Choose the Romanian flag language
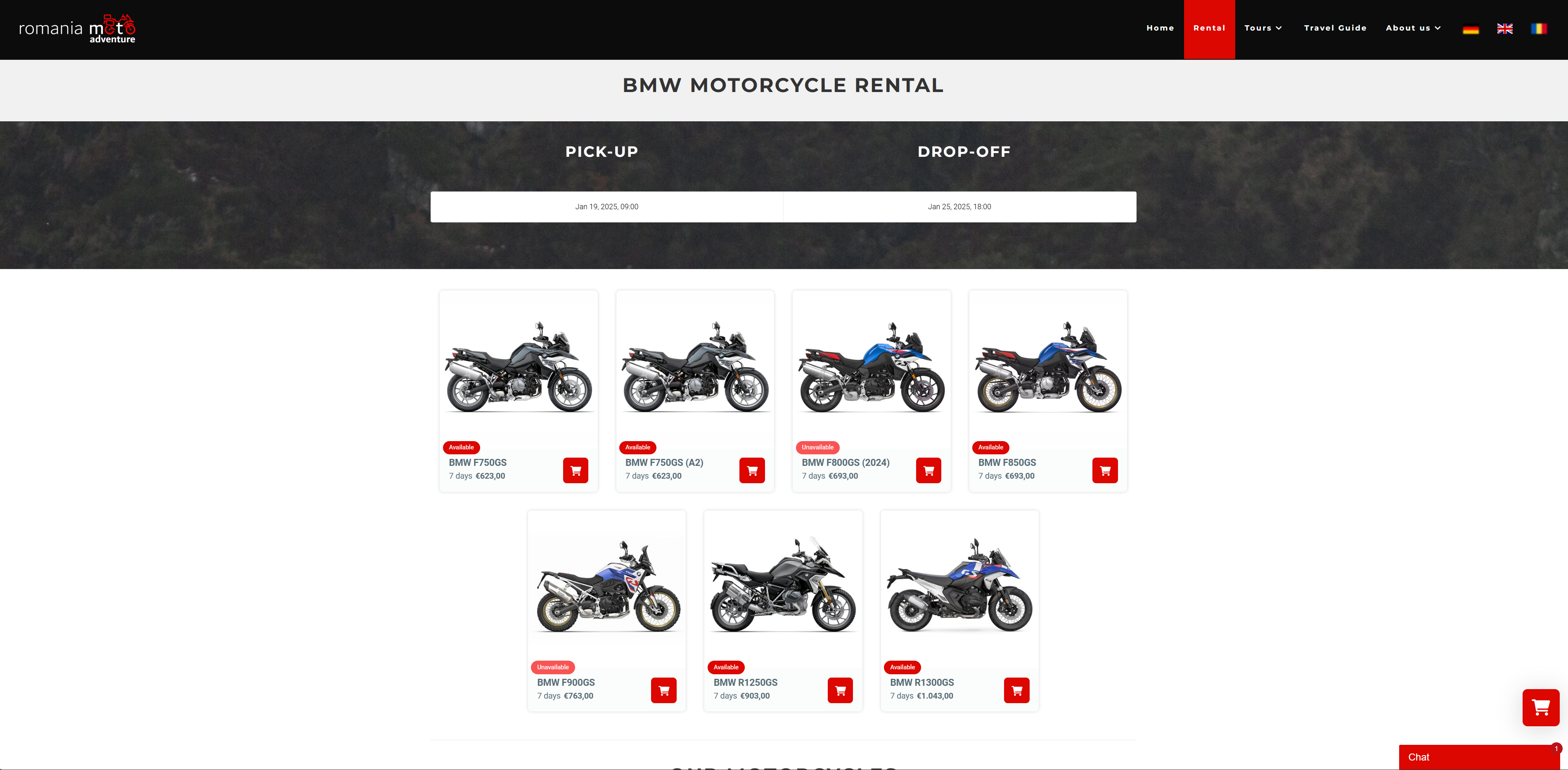The image size is (1568, 770). (x=1539, y=28)
